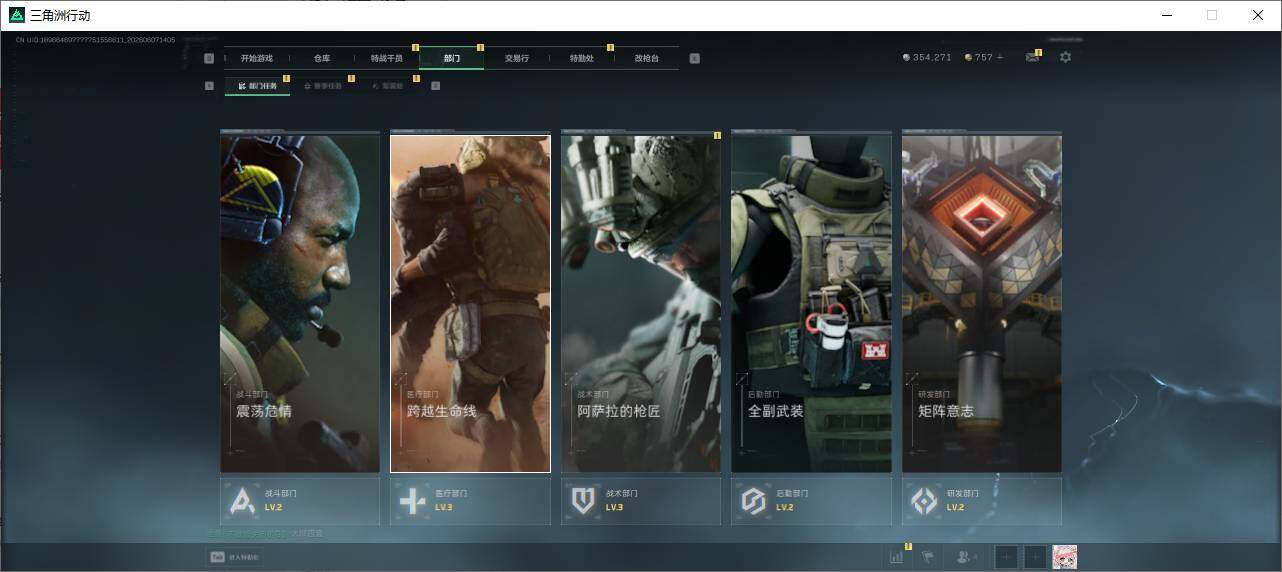Select the middle sub-tab beside 部门任务
This screenshot has width=1282, height=572.
[323, 86]
